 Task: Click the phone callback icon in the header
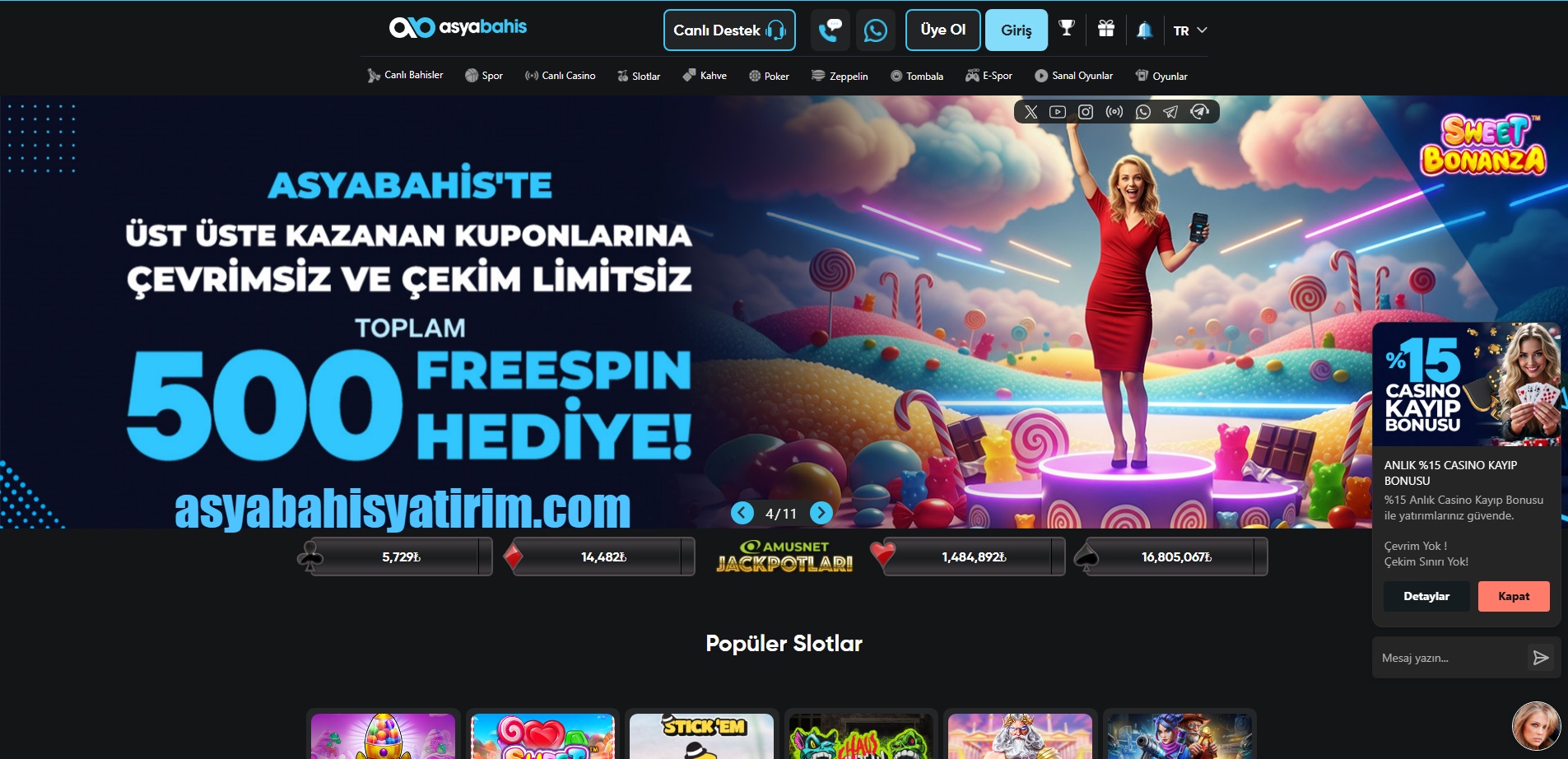tap(831, 30)
